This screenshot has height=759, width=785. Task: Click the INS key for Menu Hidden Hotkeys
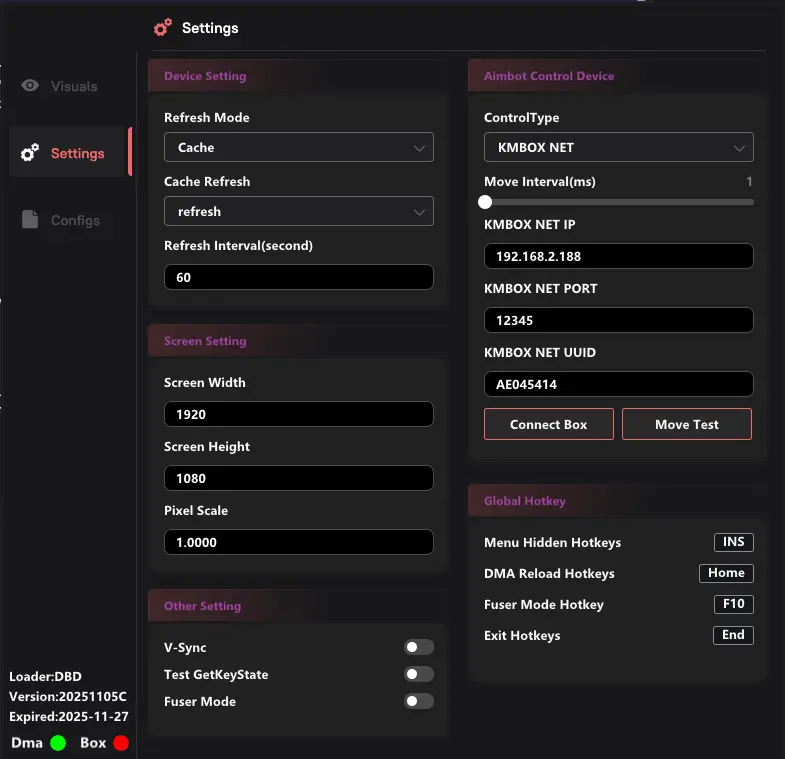733,542
